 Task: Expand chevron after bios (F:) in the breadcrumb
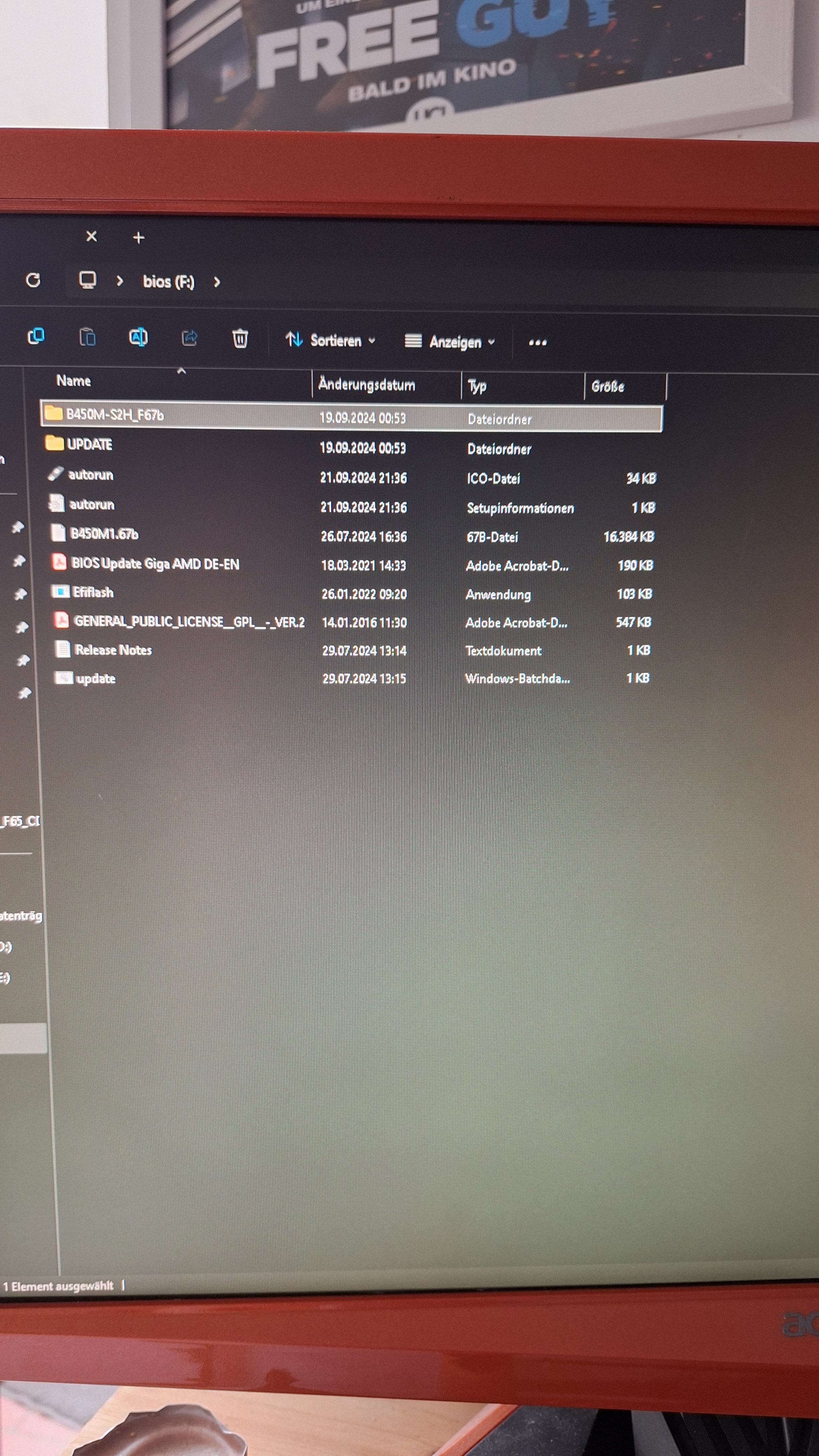217,282
